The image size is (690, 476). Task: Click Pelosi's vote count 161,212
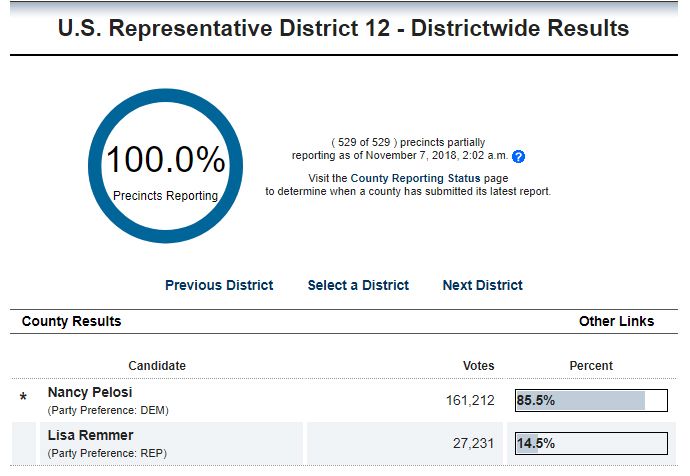coord(470,401)
